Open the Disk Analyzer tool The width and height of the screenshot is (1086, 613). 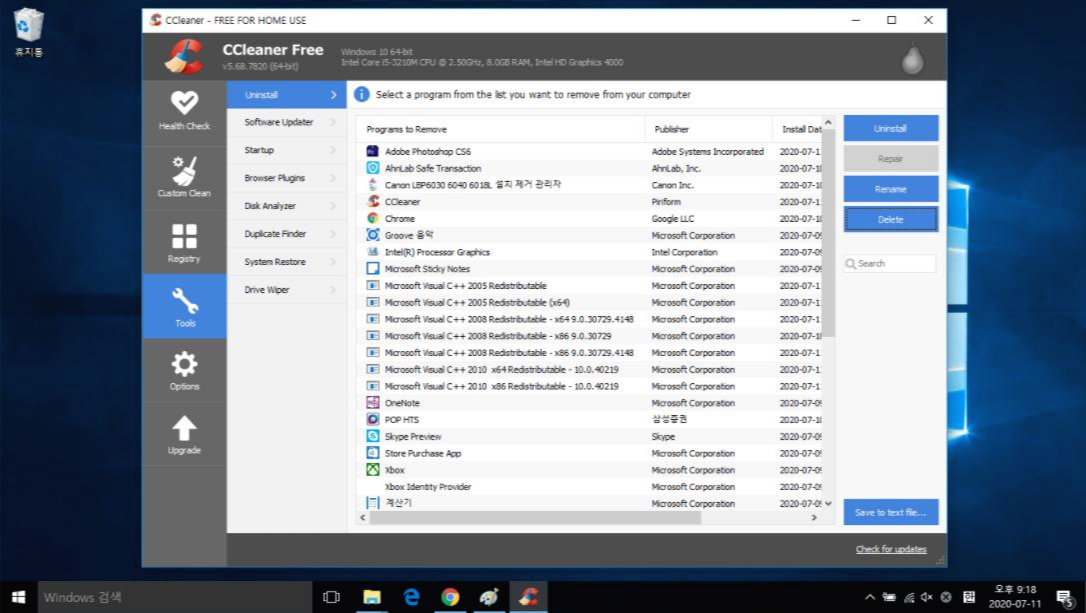[287, 206]
